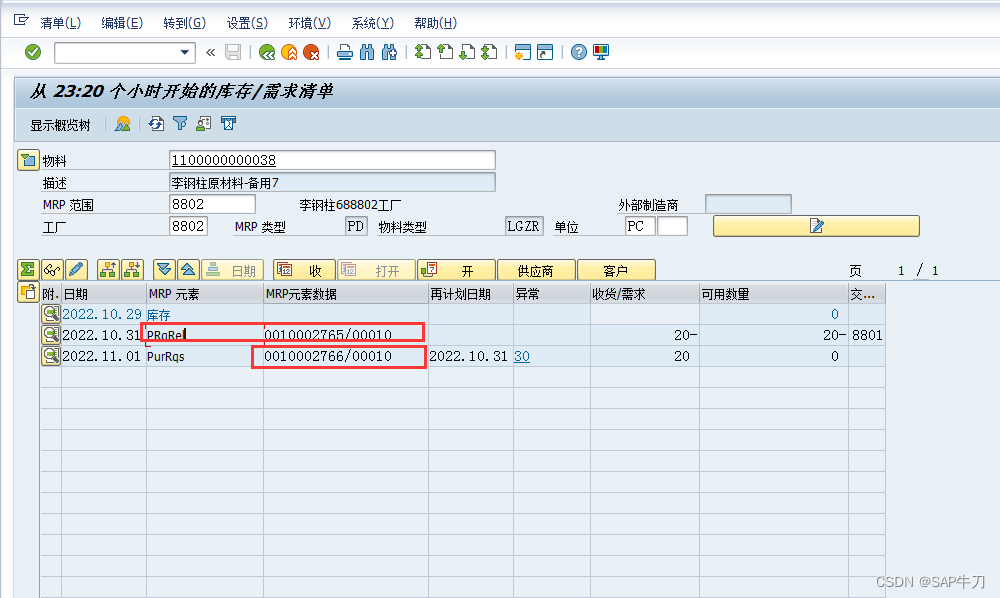Viewport: 1000px width, 598px height.
Task: Collapse command field with double-chevron icon
Action: [x=210, y=52]
